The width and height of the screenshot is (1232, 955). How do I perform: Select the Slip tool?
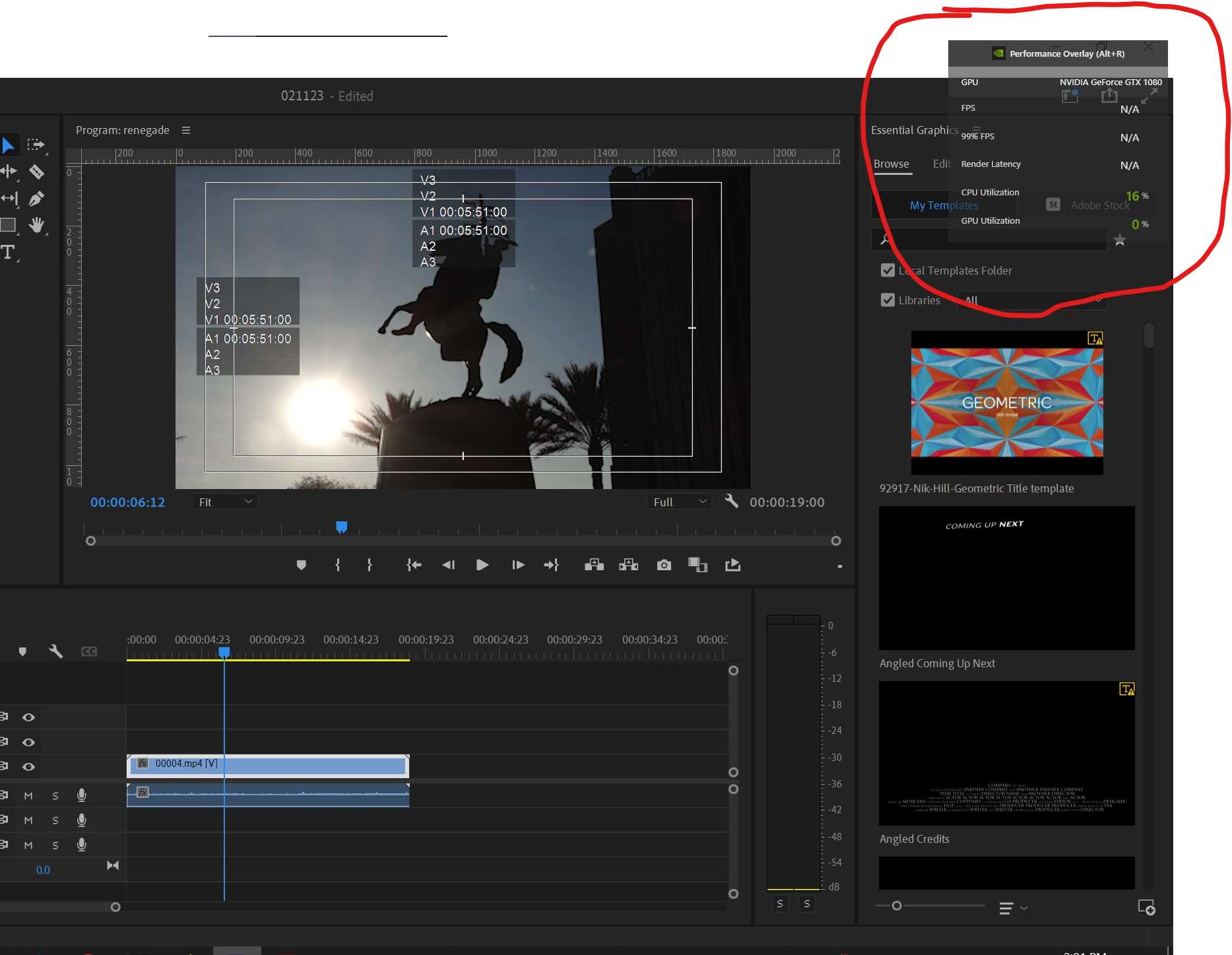click(x=9, y=198)
